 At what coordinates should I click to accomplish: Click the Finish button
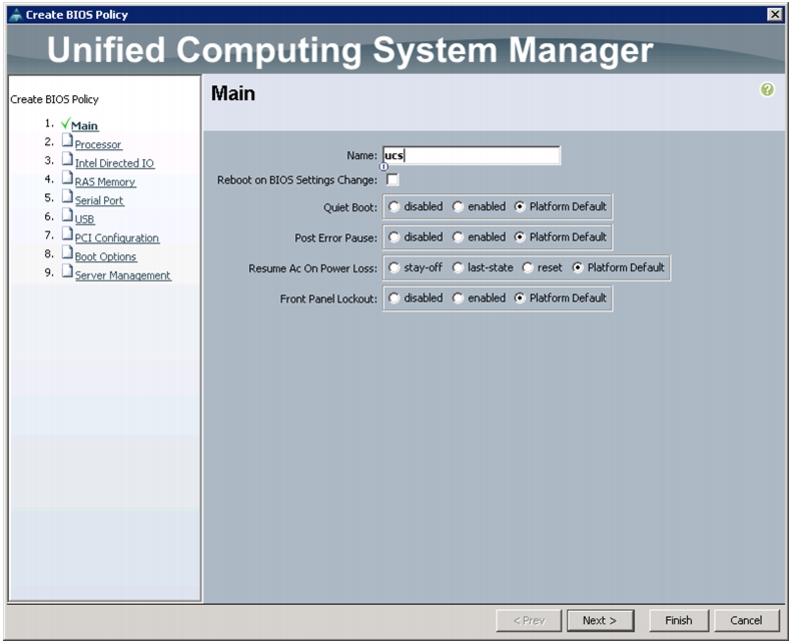pyautogui.click(x=679, y=620)
